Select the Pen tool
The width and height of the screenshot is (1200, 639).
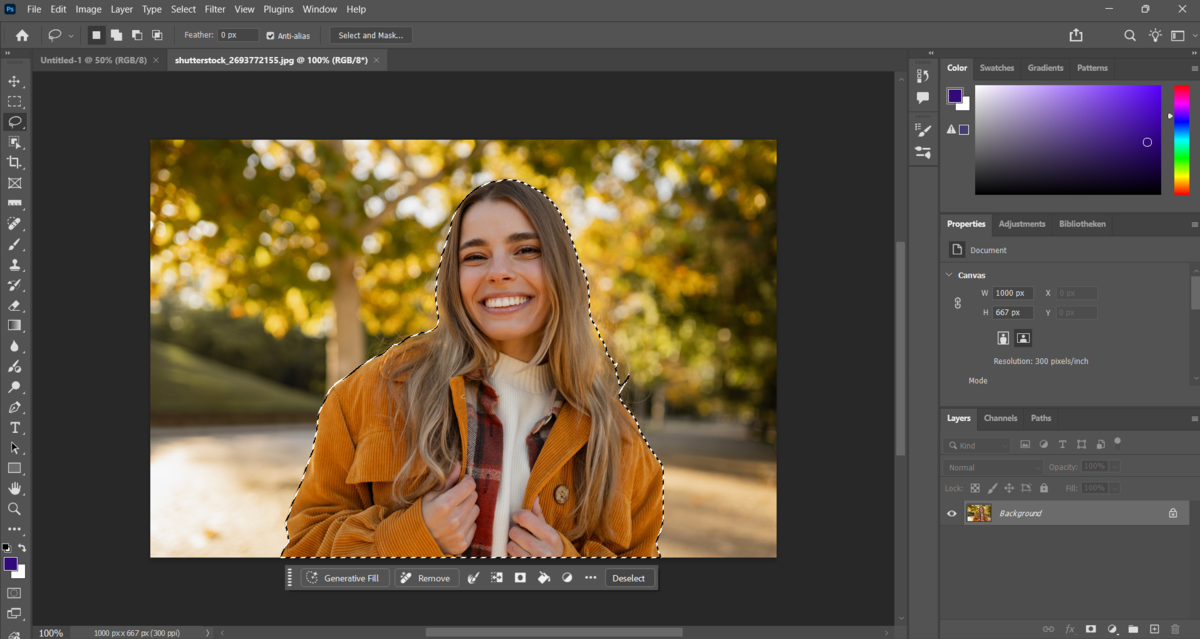(x=14, y=407)
